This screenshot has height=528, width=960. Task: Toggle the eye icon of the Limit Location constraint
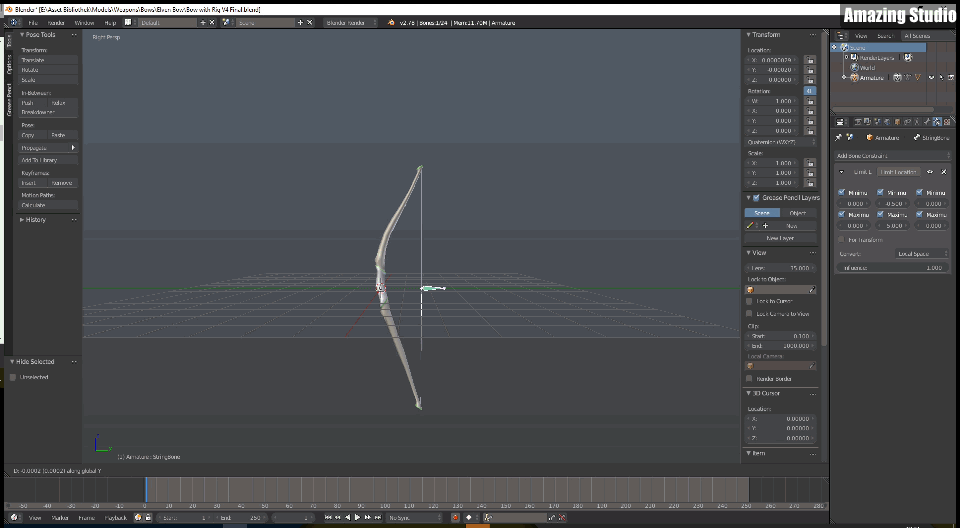click(x=929, y=172)
